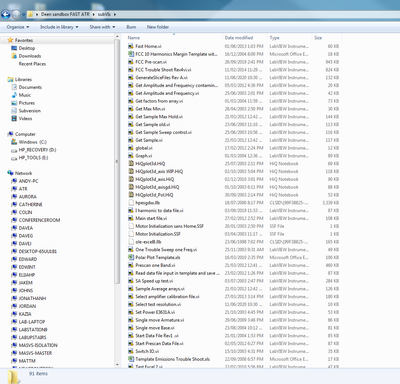Image resolution: width=400 pixels, height=384 pixels.
Task: Click navigation pane scroll down arrow
Action: (x=117, y=365)
